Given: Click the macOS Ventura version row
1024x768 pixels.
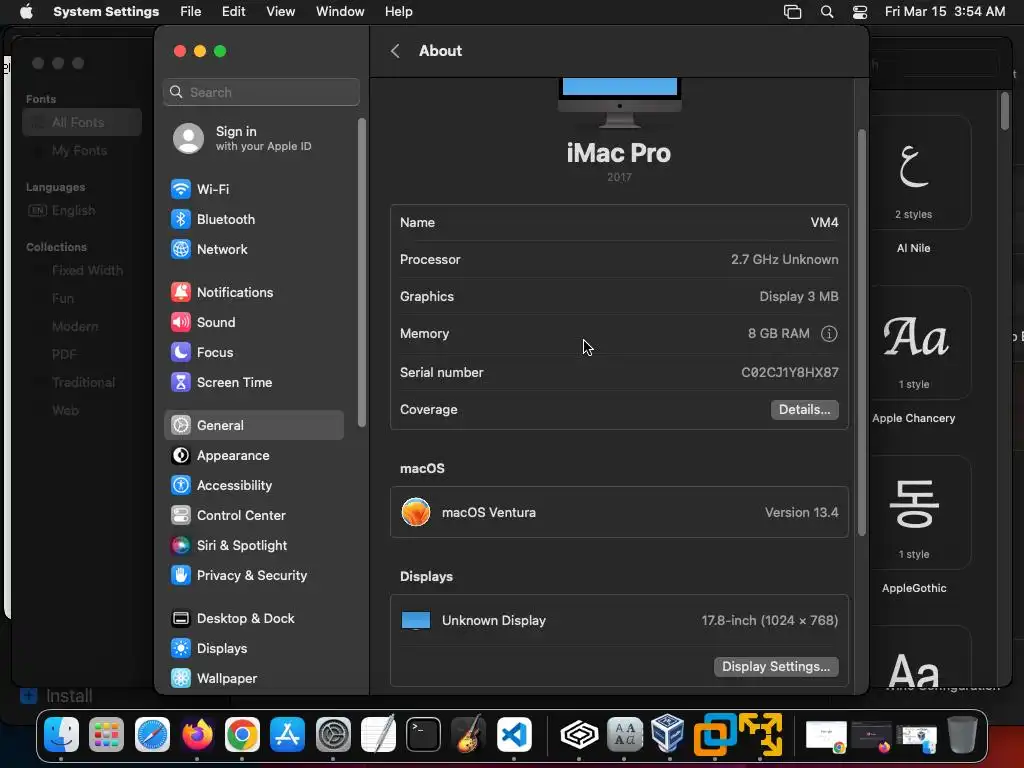Looking at the screenshot, I should 619,513.
